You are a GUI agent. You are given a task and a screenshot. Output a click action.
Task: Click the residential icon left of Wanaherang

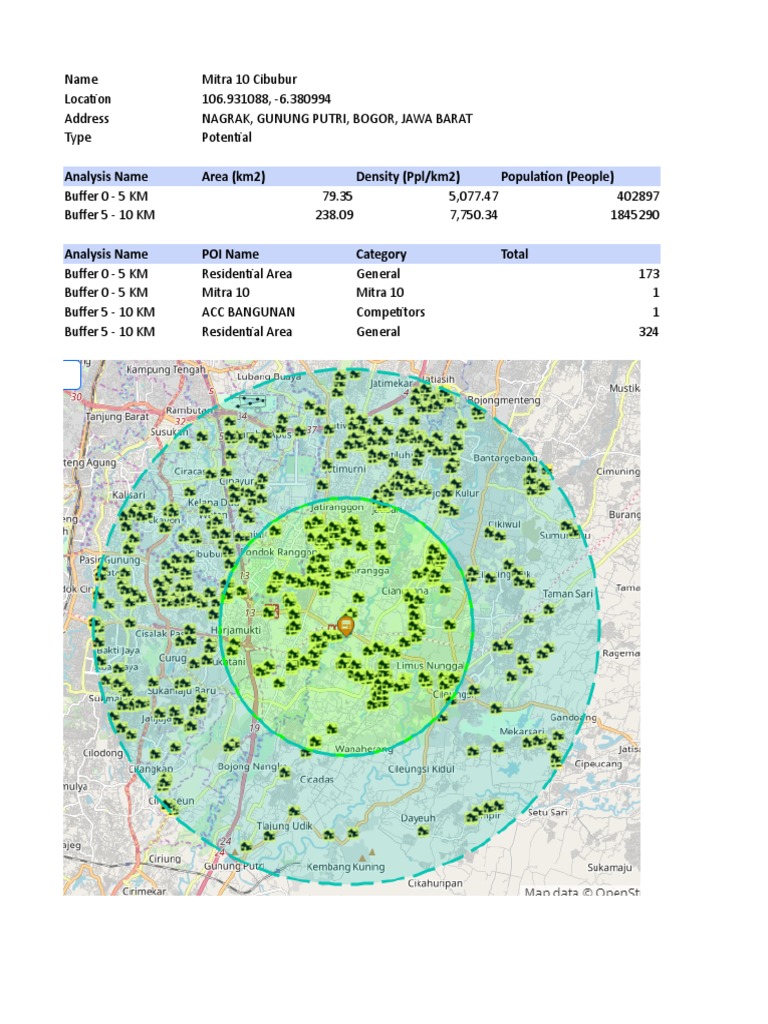coord(315,741)
